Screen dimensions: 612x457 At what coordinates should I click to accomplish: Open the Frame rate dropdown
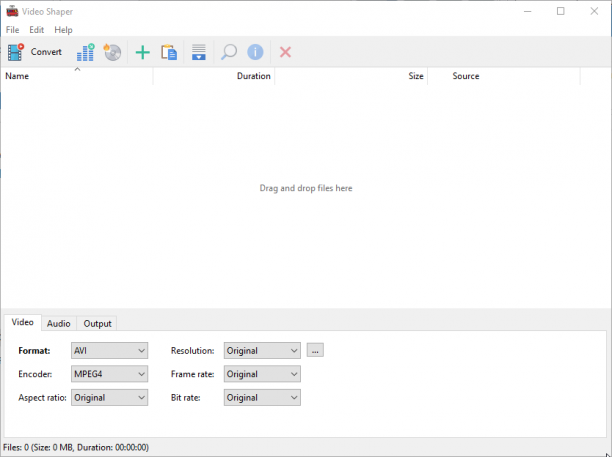coord(262,374)
